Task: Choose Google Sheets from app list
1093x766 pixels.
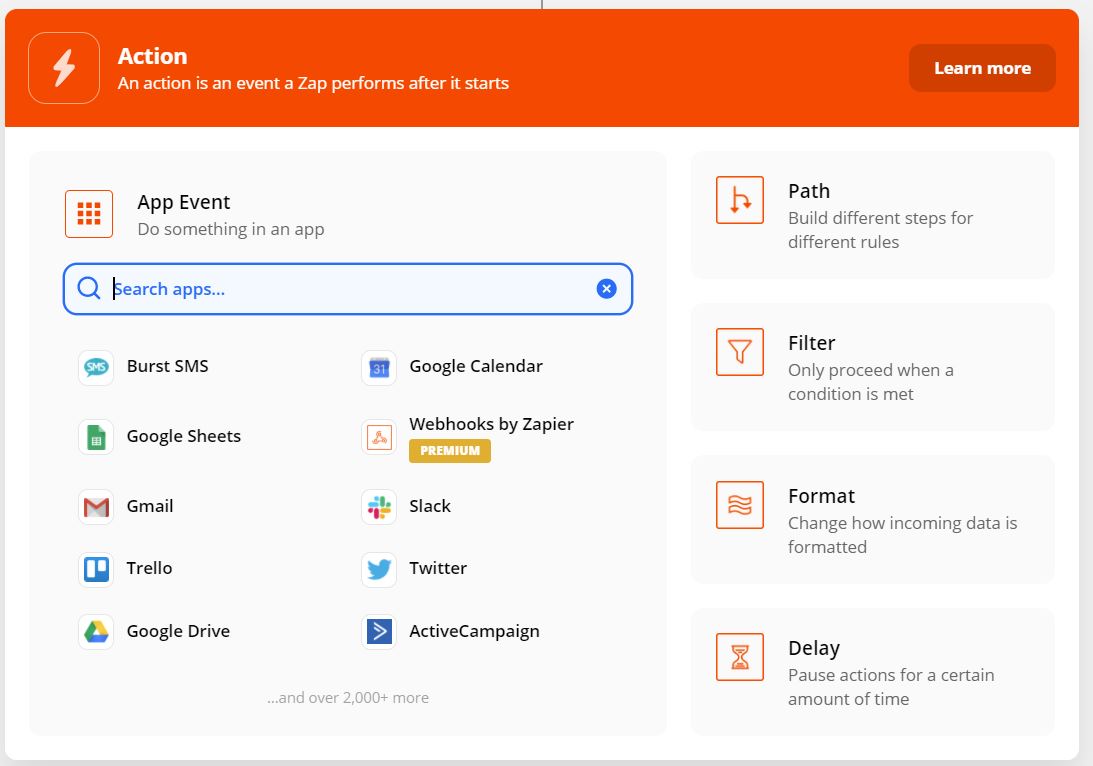Action: coord(183,436)
